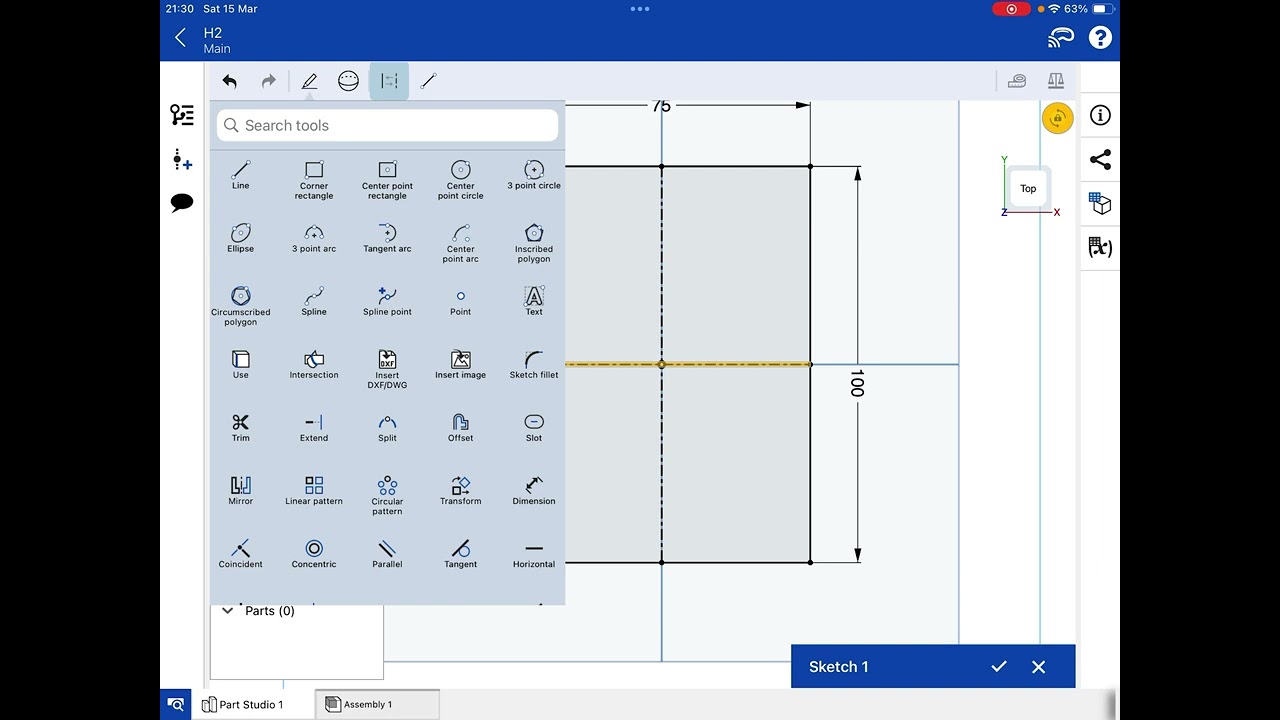
Task: Redo the last action
Action: 268,81
